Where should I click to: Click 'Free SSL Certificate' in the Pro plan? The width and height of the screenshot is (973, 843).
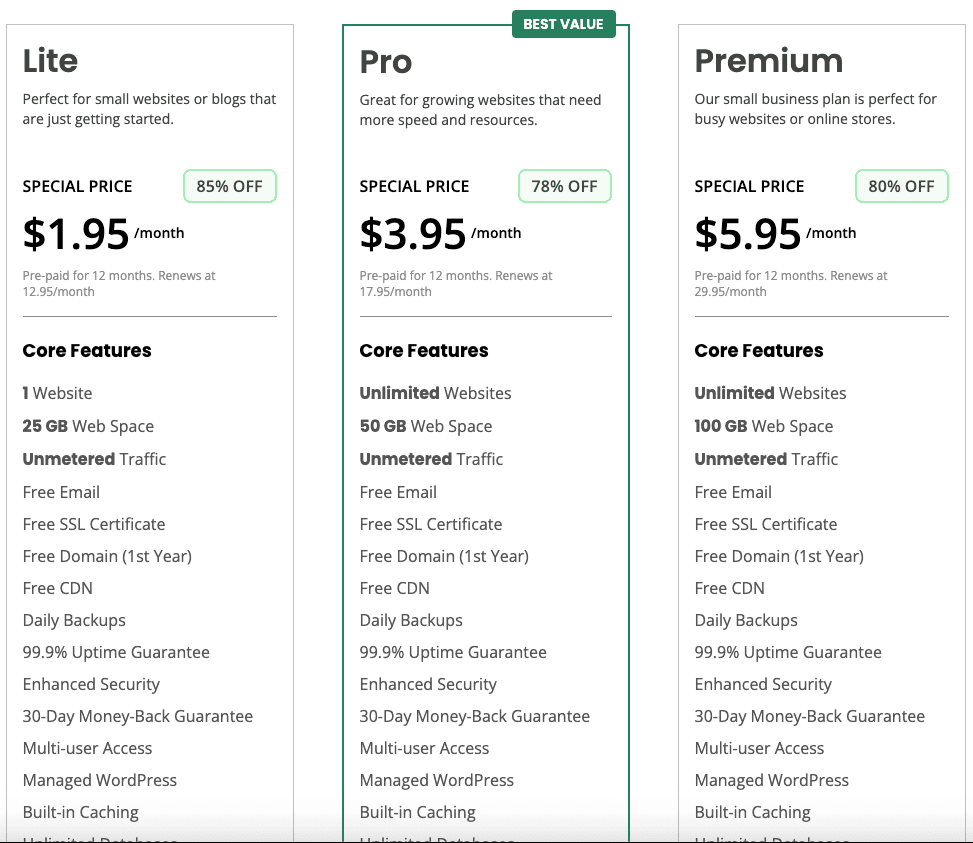431,524
